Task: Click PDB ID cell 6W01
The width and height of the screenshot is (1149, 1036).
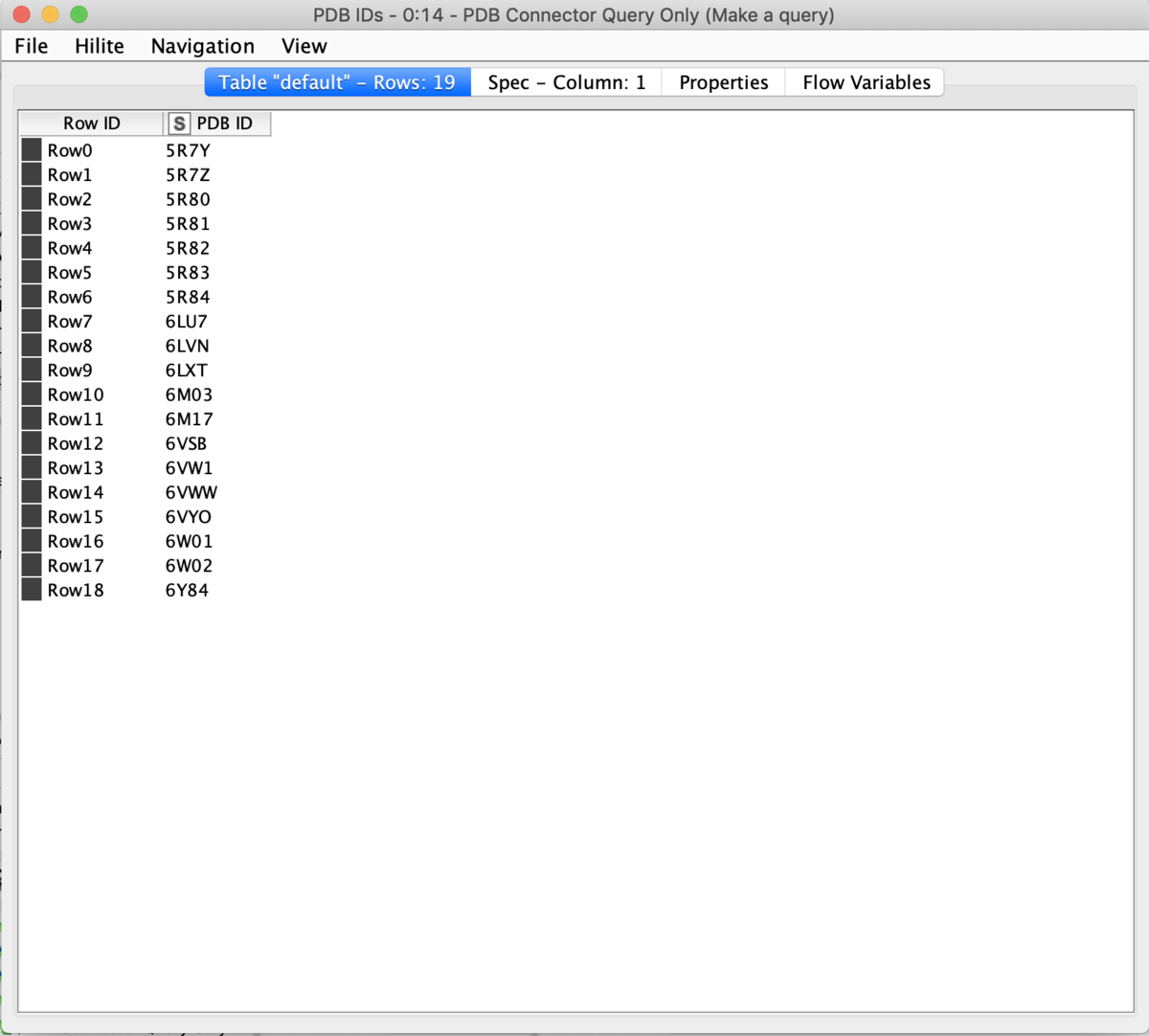Action: 189,541
